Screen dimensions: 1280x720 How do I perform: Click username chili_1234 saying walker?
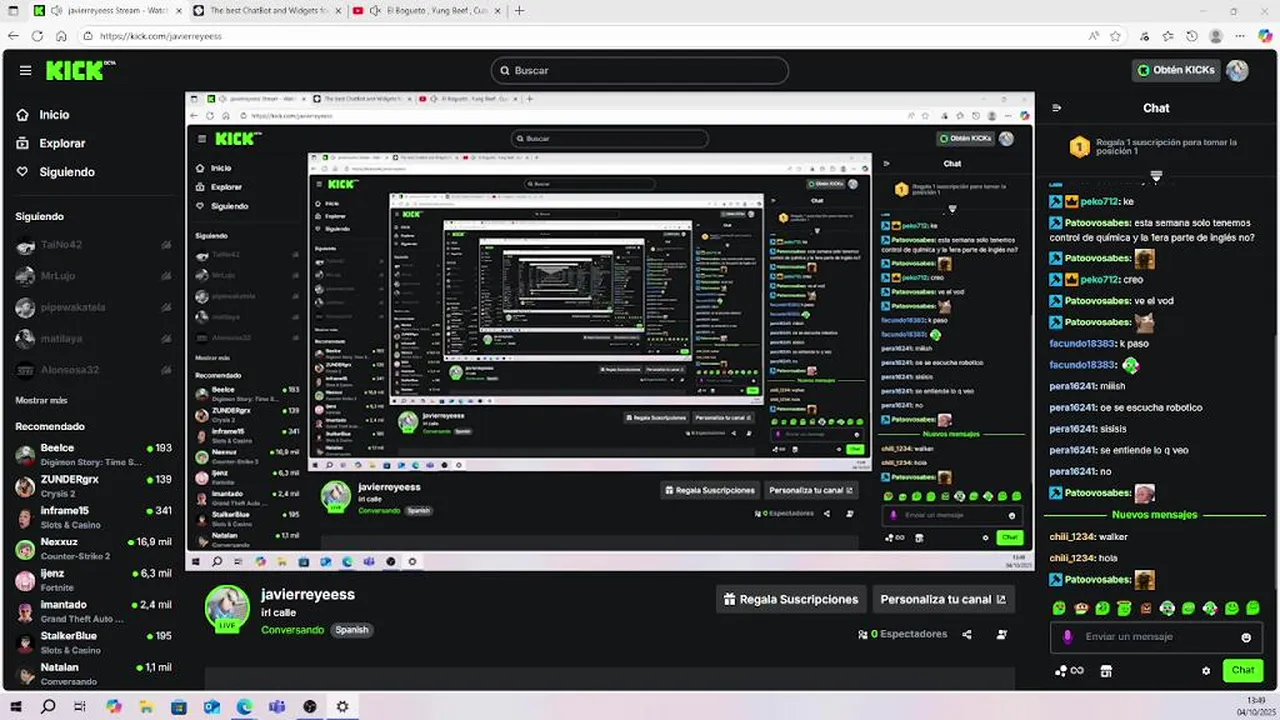pyautogui.click(x=1072, y=537)
